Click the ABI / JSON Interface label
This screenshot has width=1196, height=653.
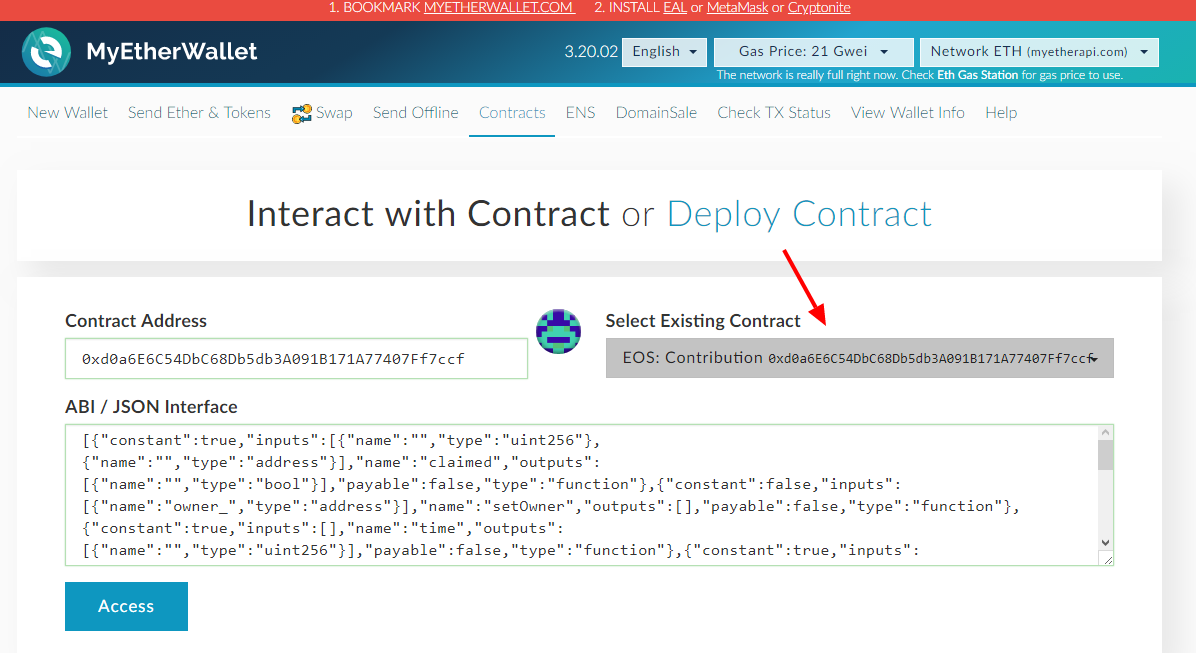[x=151, y=407]
